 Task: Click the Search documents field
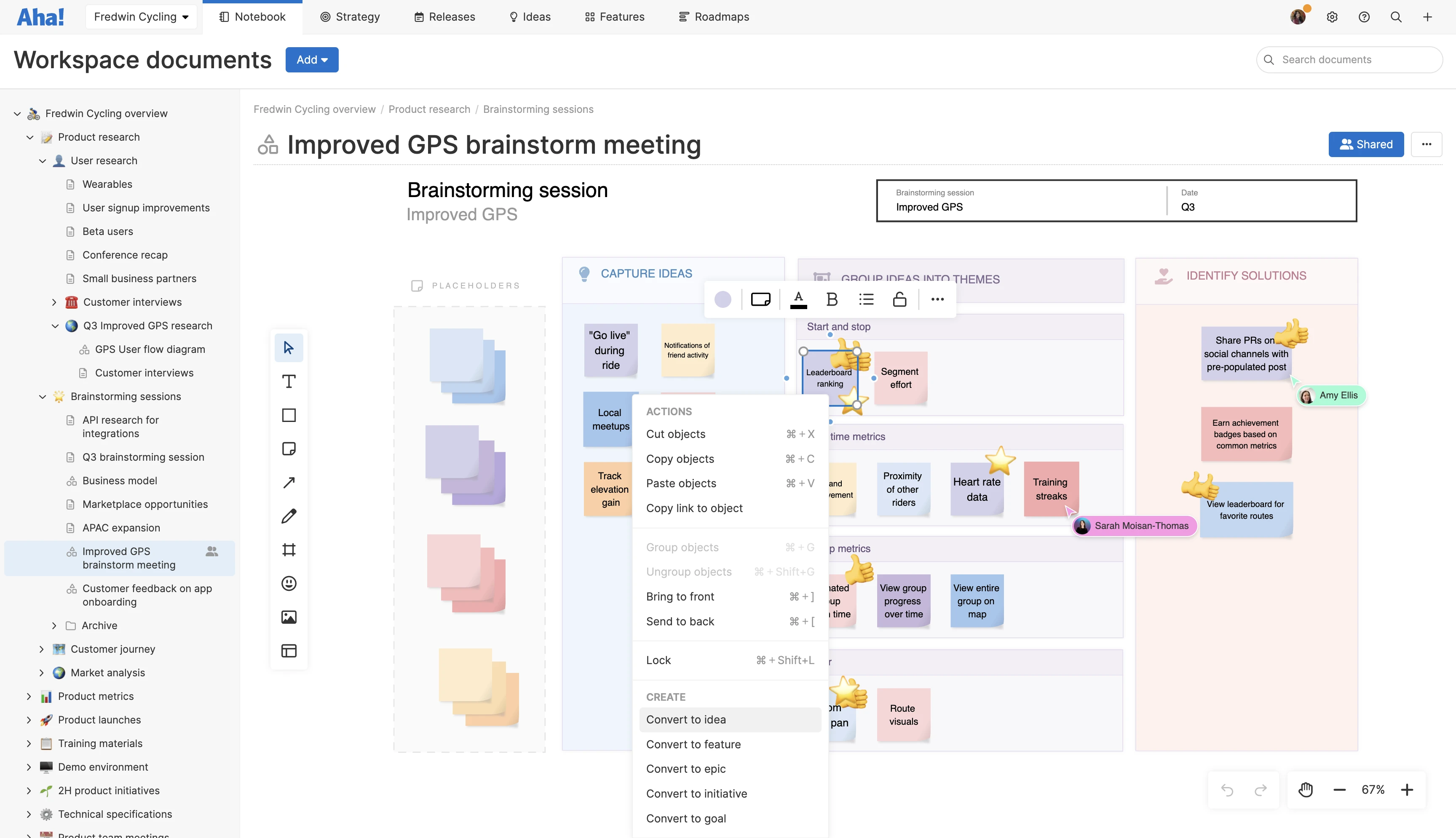[1349, 60]
